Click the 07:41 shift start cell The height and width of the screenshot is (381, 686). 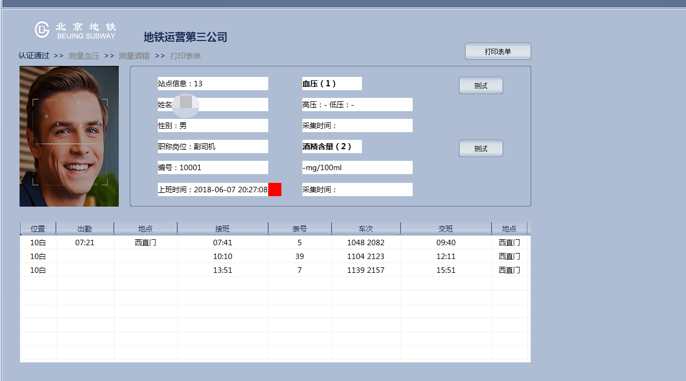pos(222,243)
